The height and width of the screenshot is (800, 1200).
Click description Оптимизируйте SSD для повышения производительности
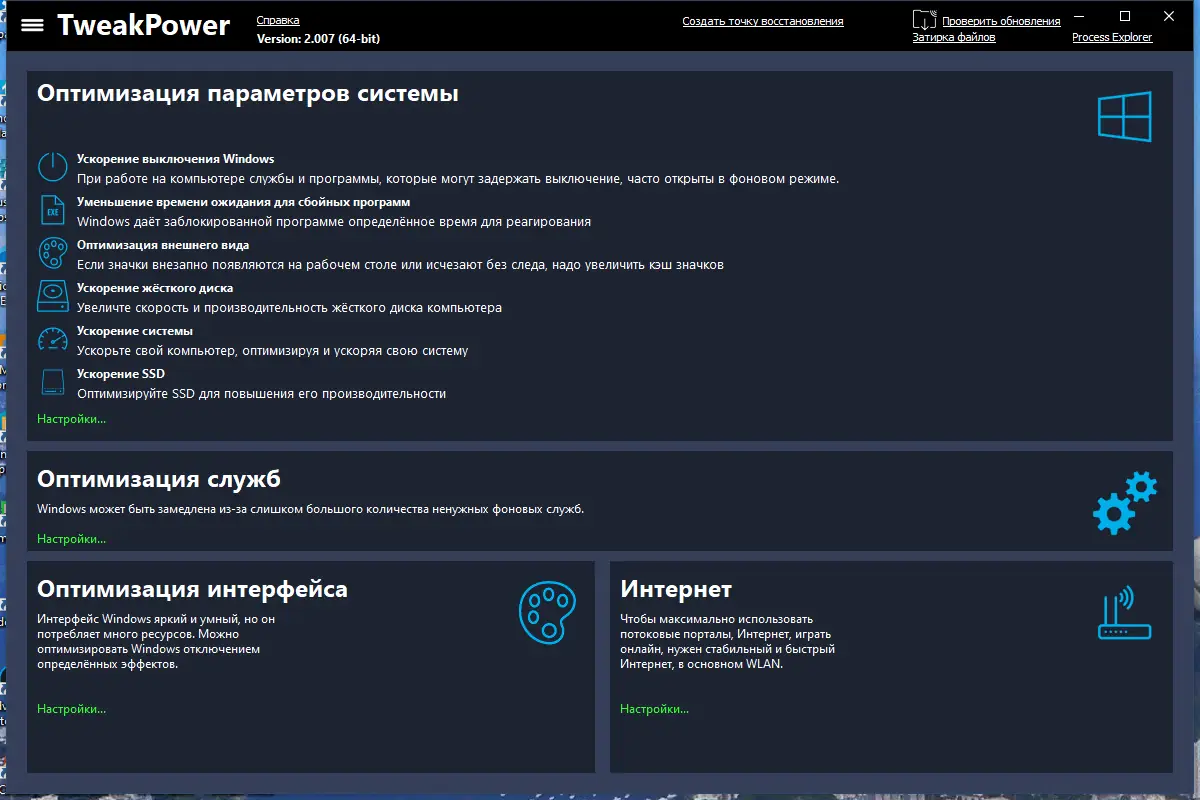(261, 394)
